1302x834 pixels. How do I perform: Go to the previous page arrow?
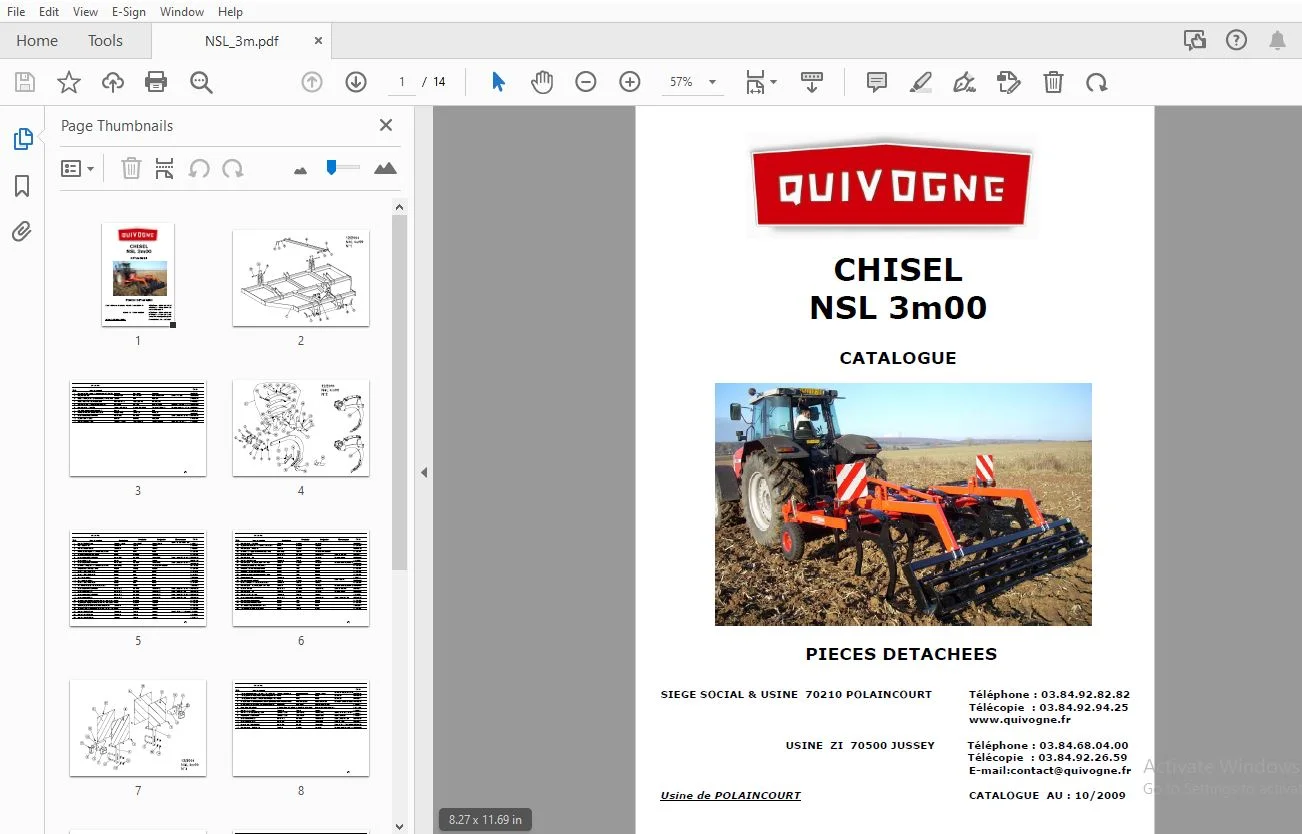click(x=312, y=82)
